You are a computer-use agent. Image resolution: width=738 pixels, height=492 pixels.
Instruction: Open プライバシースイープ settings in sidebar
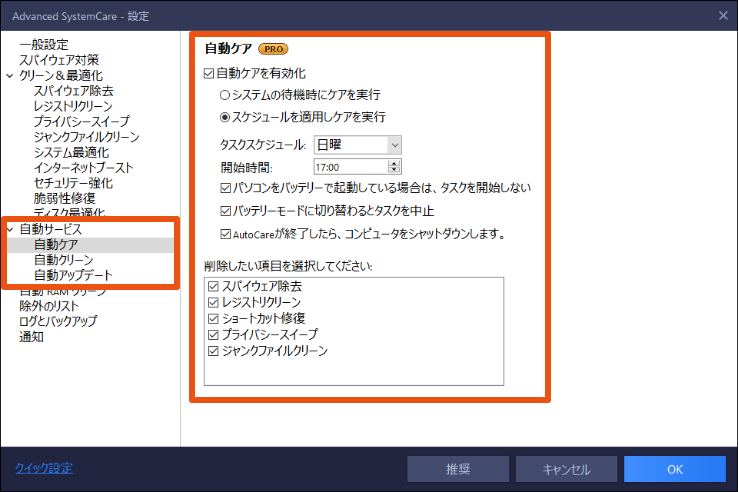pyautogui.click(x=81, y=121)
